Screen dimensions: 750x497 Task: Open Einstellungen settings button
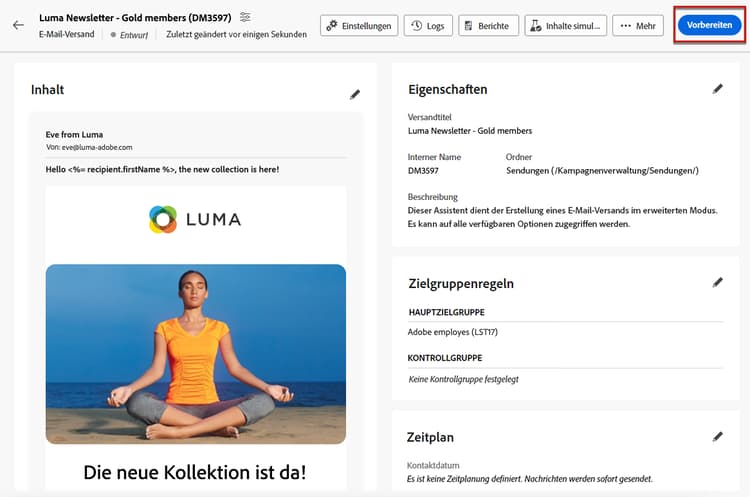click(x=359, y=26)
